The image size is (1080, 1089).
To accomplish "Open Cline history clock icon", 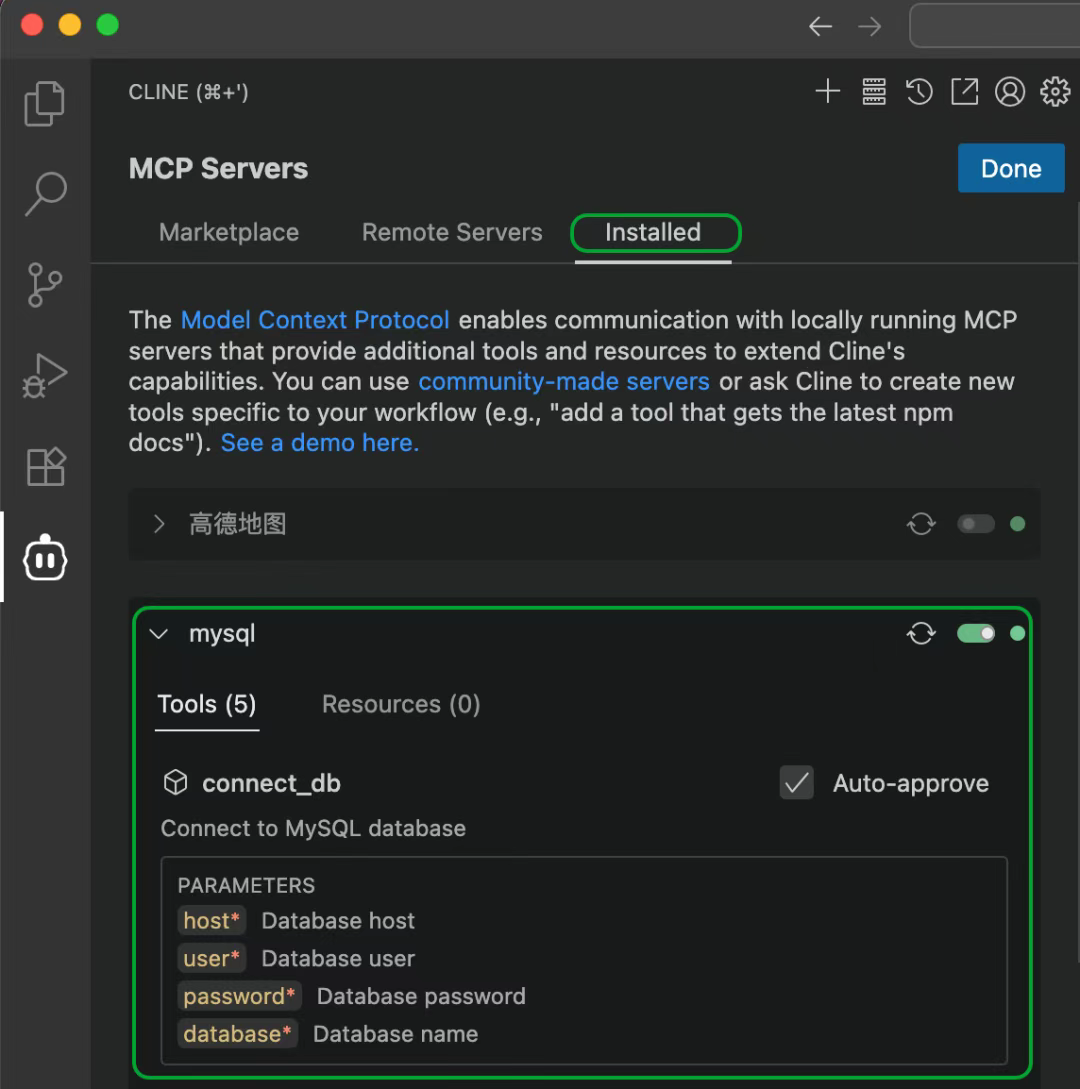I will (919, 92).
